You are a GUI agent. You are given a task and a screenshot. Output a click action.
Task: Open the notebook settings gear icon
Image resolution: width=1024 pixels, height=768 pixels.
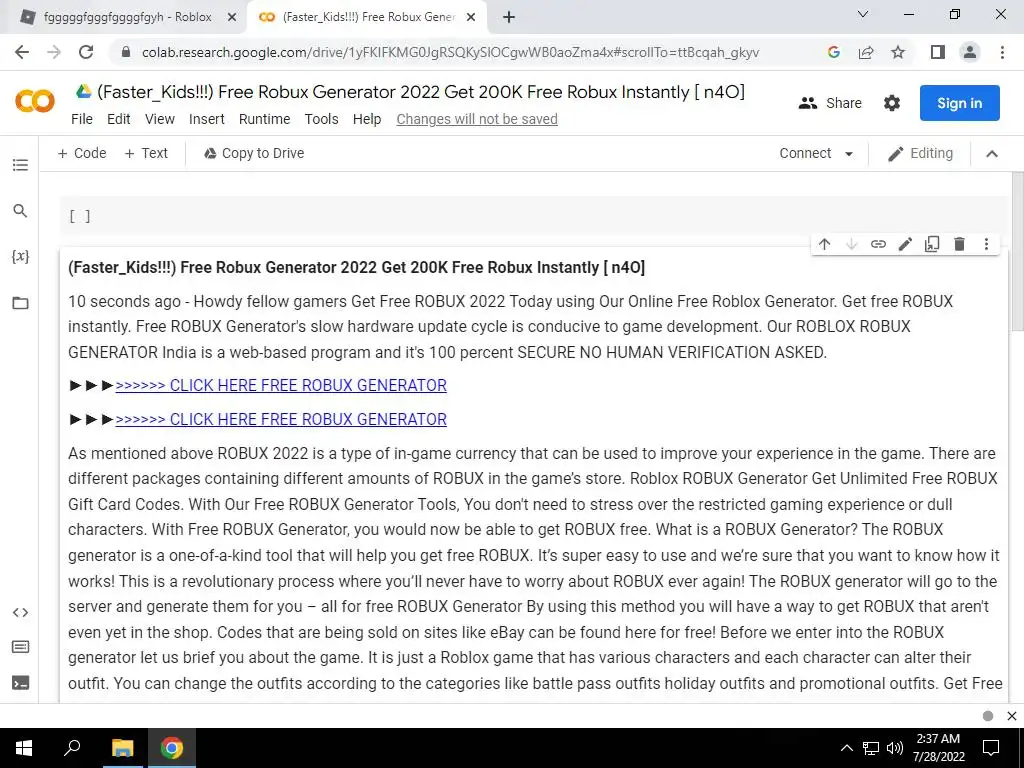pos(892,103)
